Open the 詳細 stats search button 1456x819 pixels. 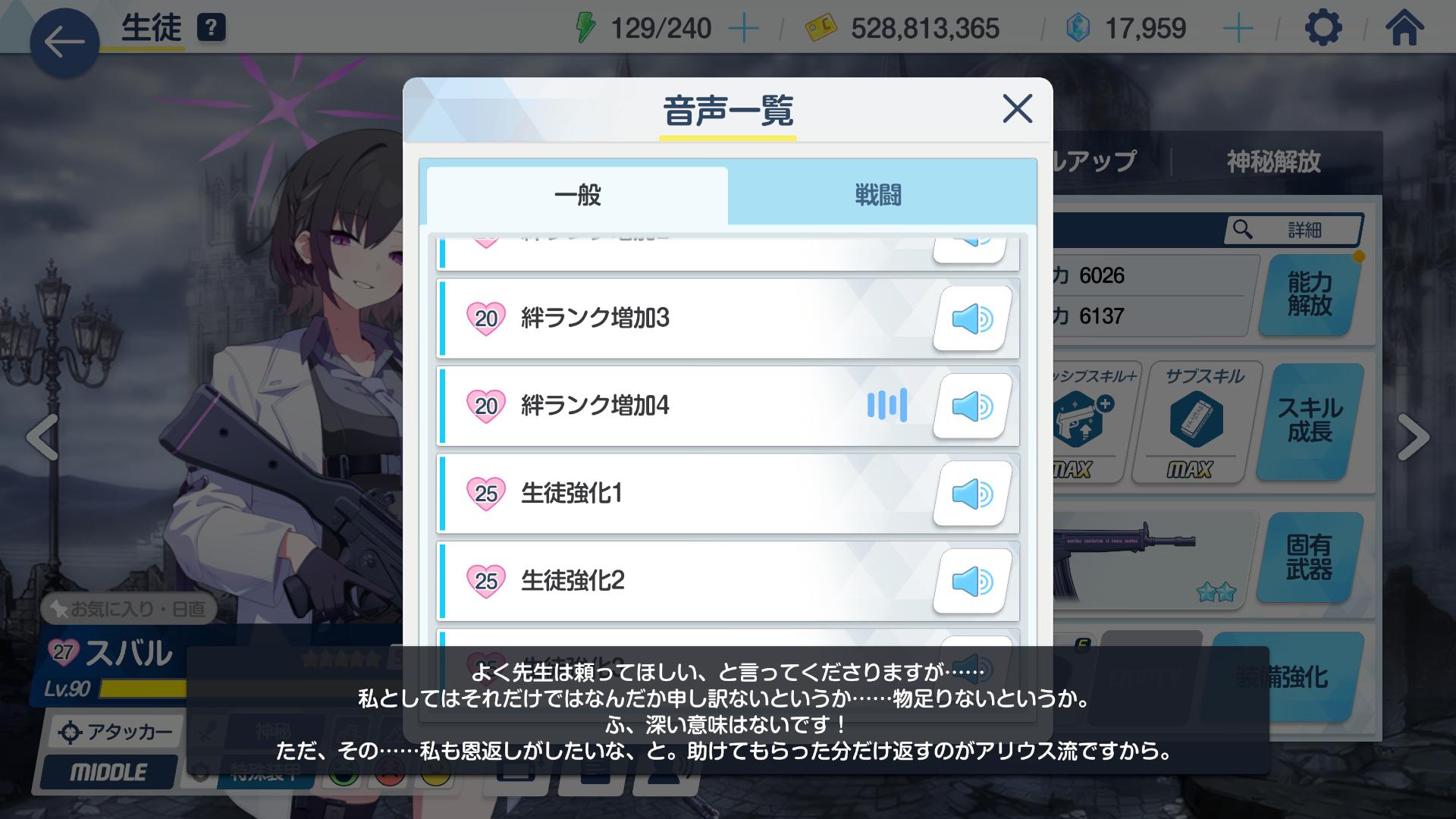(1294, 230)
